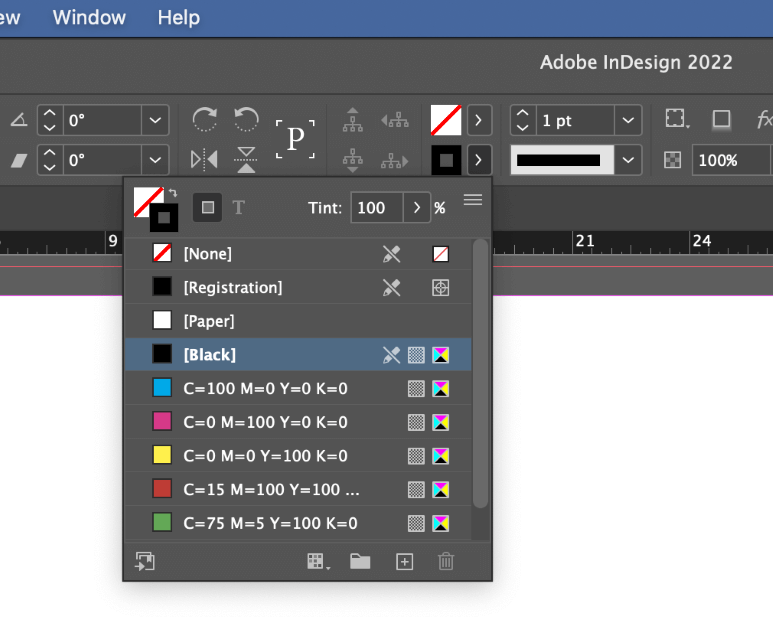
Task: Toggle formatting affects text T button
Action: click(x=239, y=208)
